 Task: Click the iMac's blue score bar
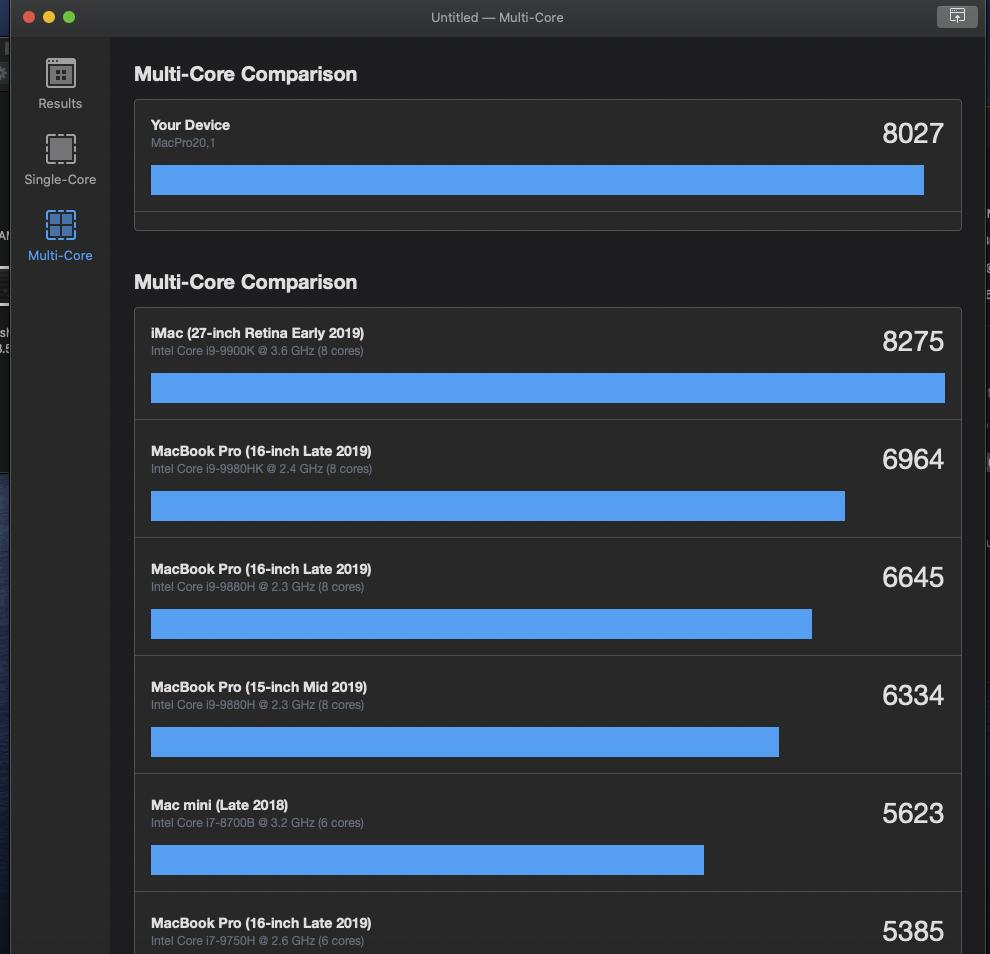pos(547,388)
